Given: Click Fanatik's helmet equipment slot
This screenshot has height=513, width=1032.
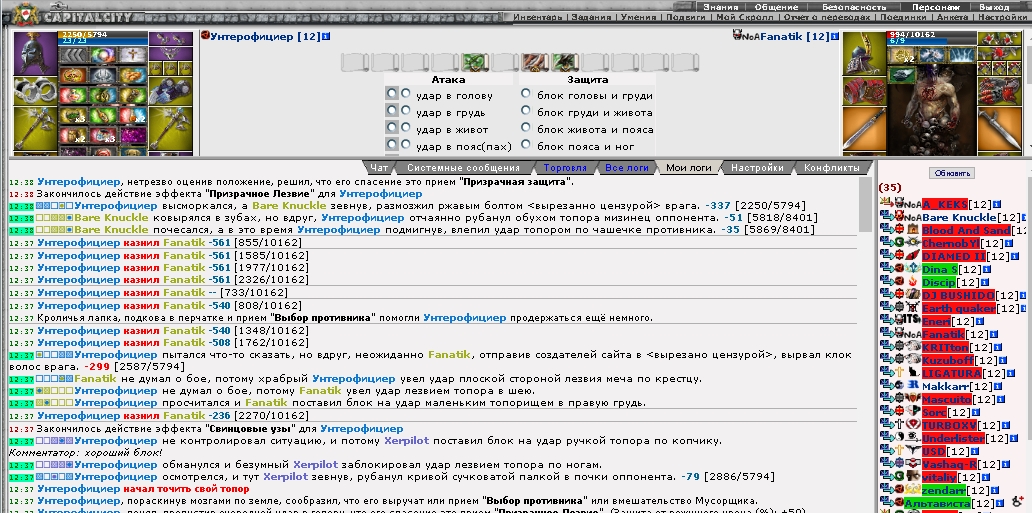Looking at the screenshot, I should click(x=865, y=53).
